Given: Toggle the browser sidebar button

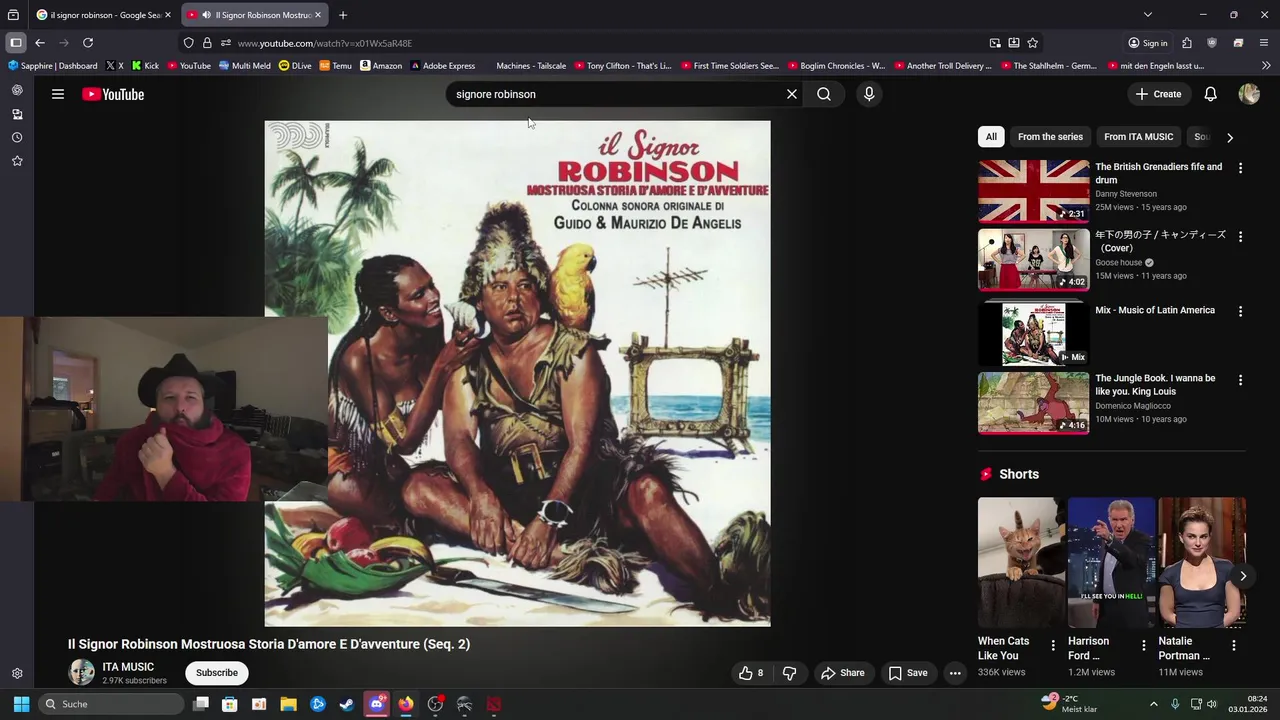Looking at the screenshot, I should [16, 43].
